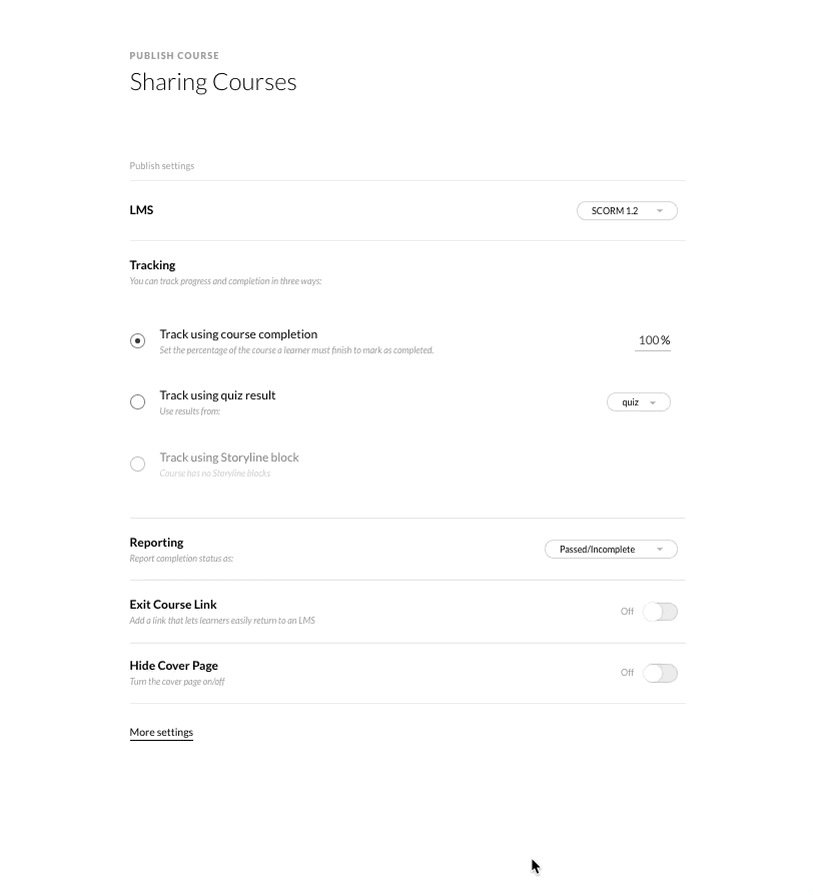Open the quiz selection dropdown
The image size is (813, 895).
632,402
